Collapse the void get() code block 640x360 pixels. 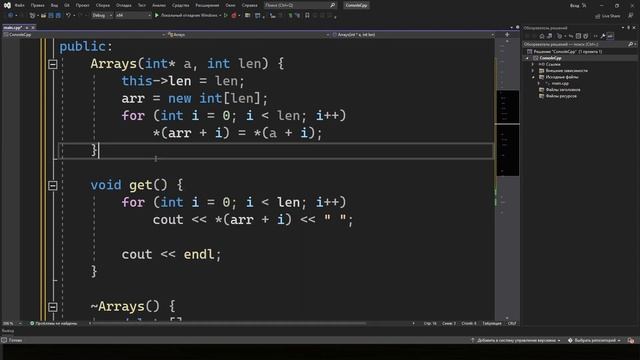click(x=53, y=186)
